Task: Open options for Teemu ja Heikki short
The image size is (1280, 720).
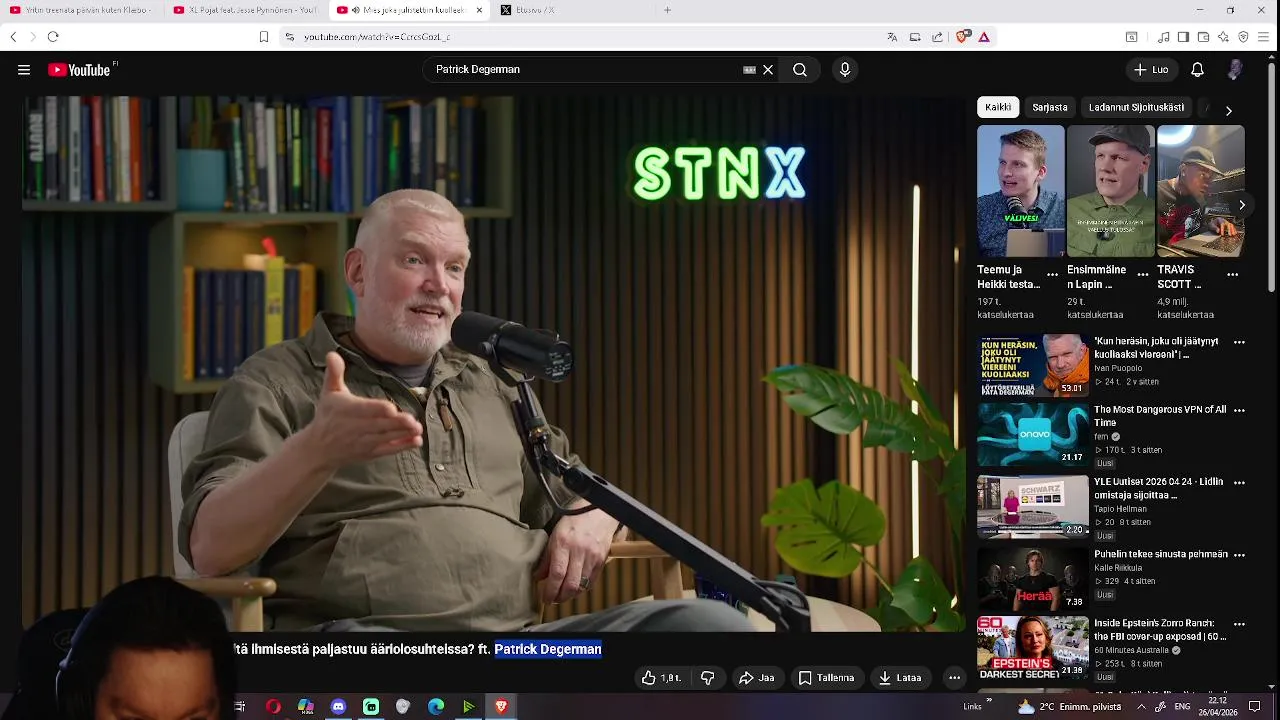Action: (x=1052, y=274)
